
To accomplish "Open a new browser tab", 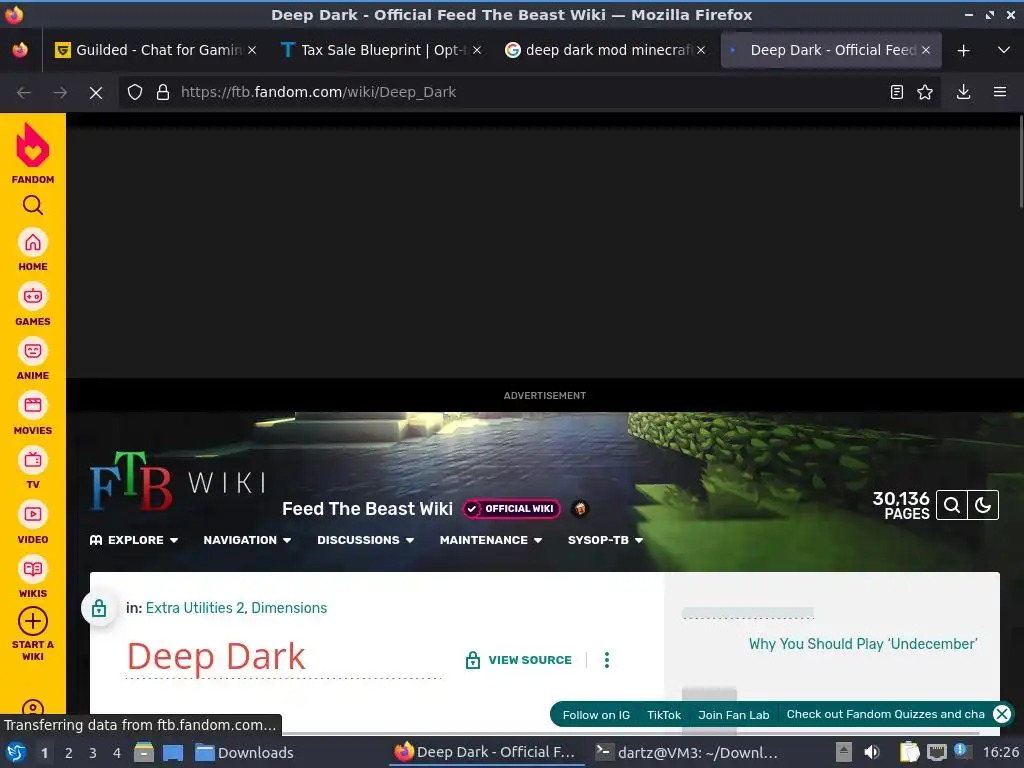I will pos(963,50).
